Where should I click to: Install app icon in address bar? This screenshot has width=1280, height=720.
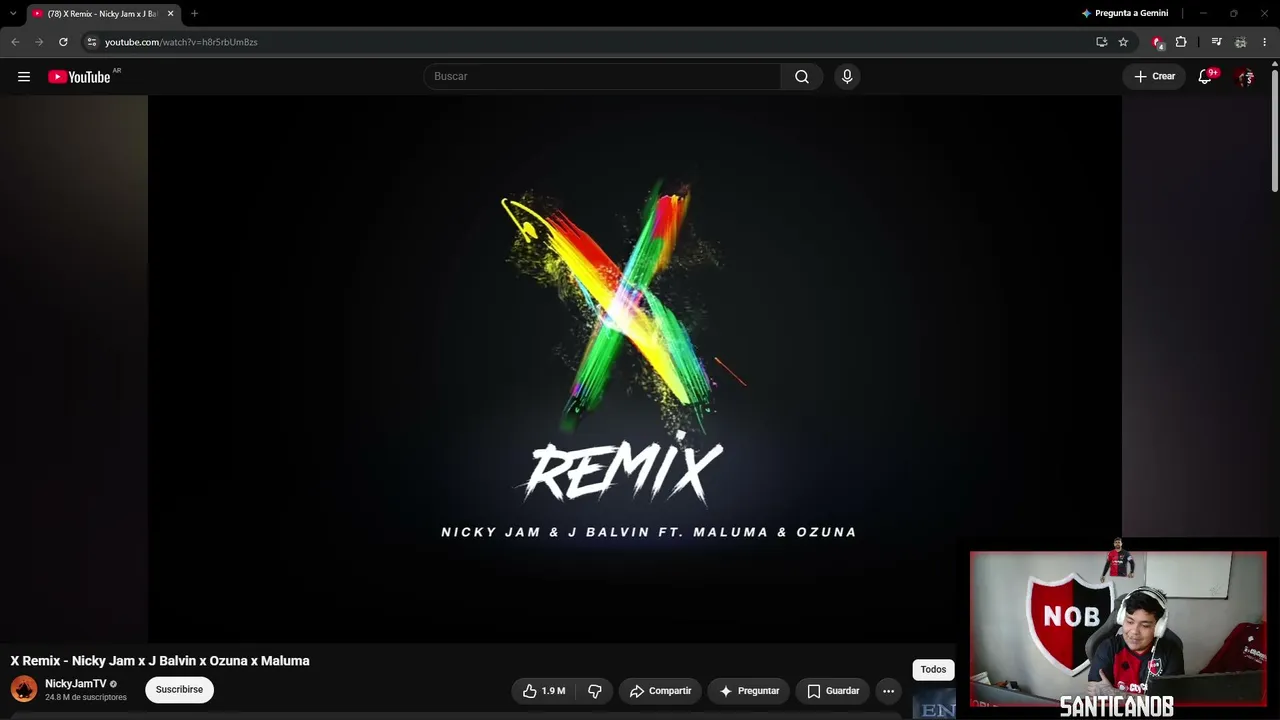[1101, 42]
